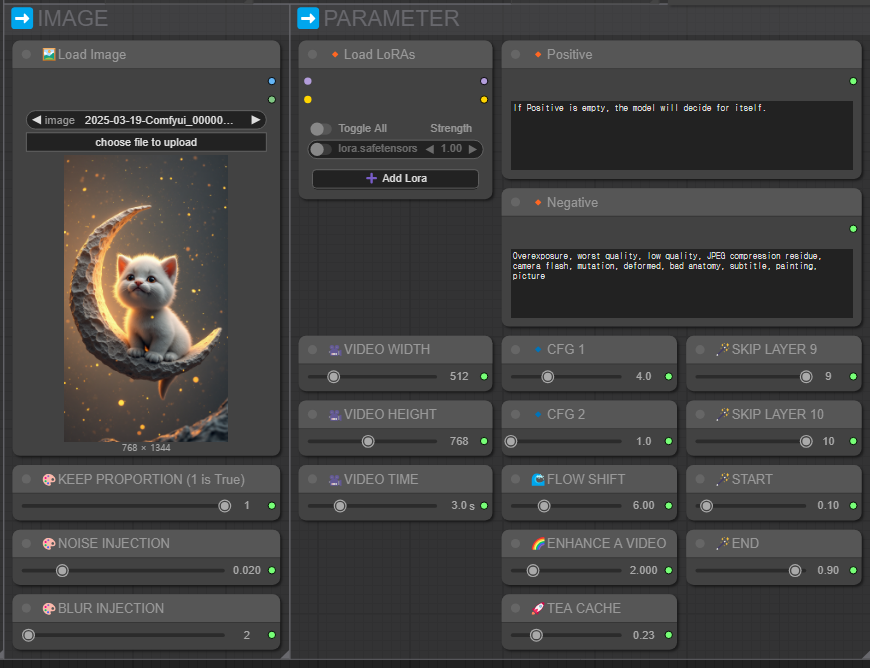Click the Add Lora button
The image size is (870, 668).
coord(395,179)
